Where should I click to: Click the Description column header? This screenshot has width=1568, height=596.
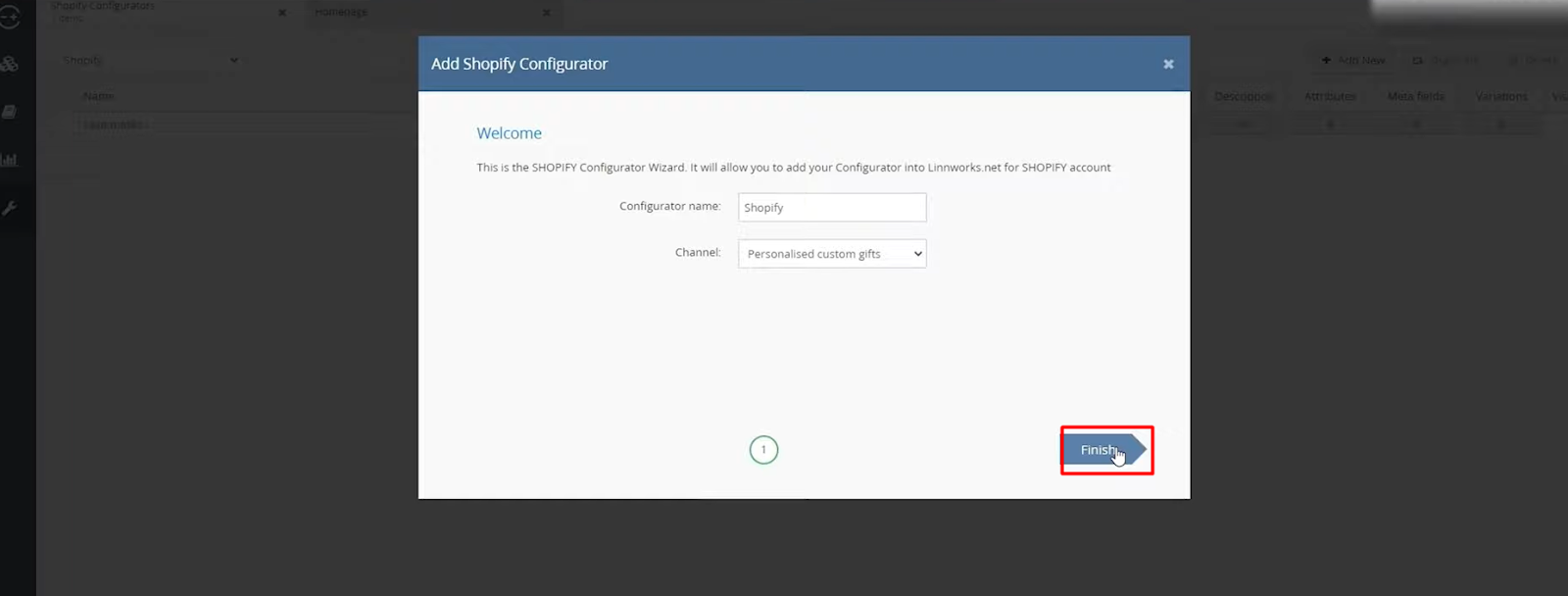click(x=1244, y=96)
